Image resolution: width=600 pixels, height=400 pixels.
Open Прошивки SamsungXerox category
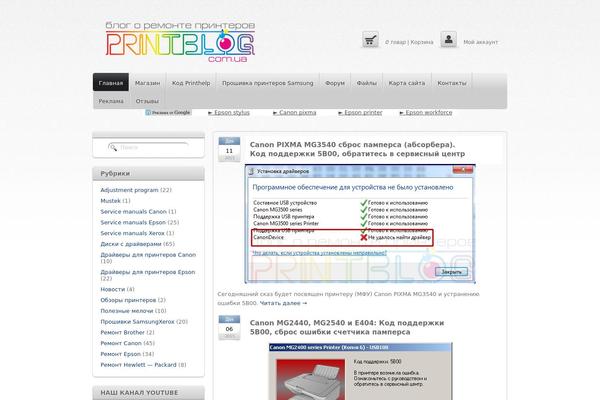[x=137, y=322]
